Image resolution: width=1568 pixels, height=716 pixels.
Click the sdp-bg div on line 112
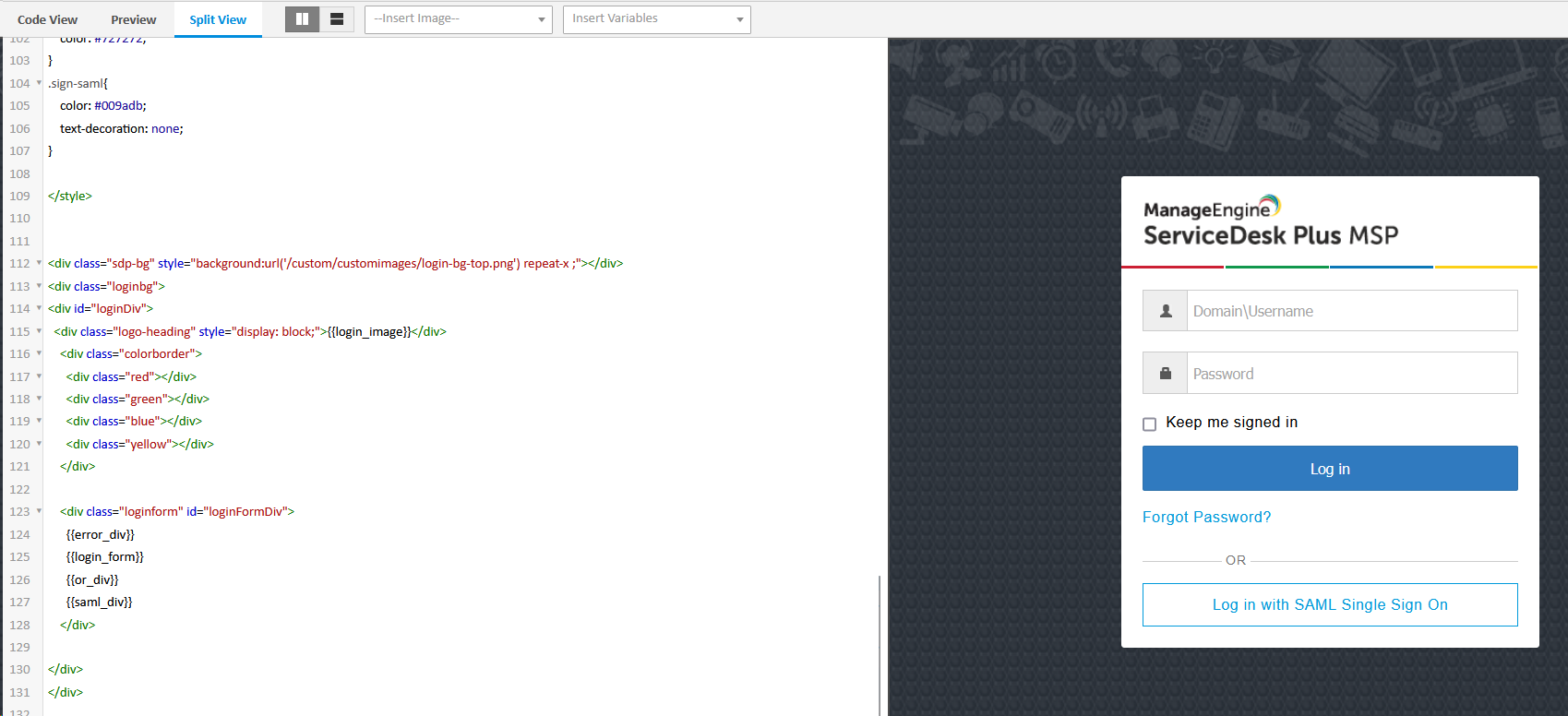click(x=336, y=263)
